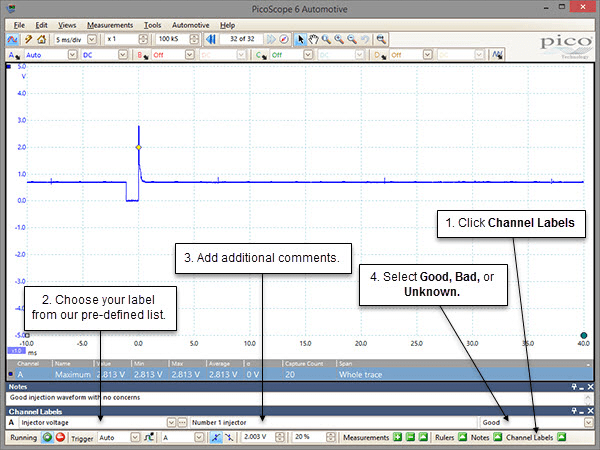The image size is (600, 450).
Task: Edit measurement with third Measurements button
Action: click(x=423, y=437)
